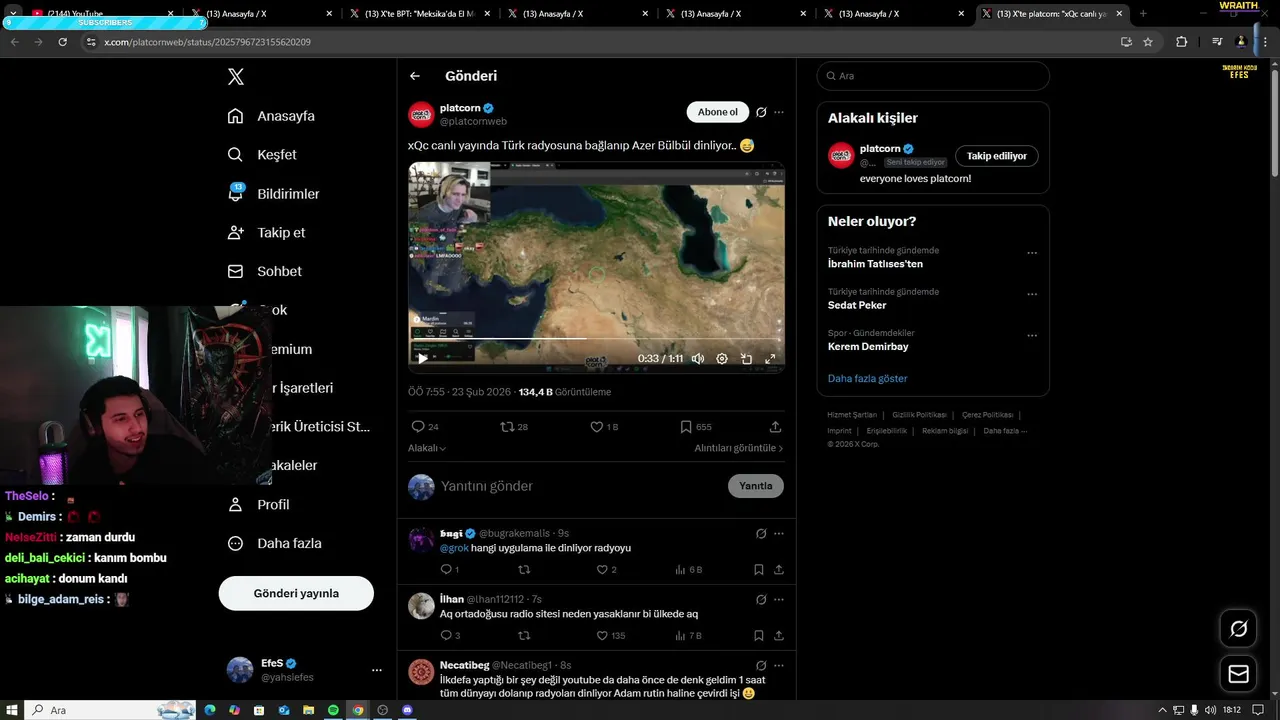Click the address bar URL

(x=207, y=42)
